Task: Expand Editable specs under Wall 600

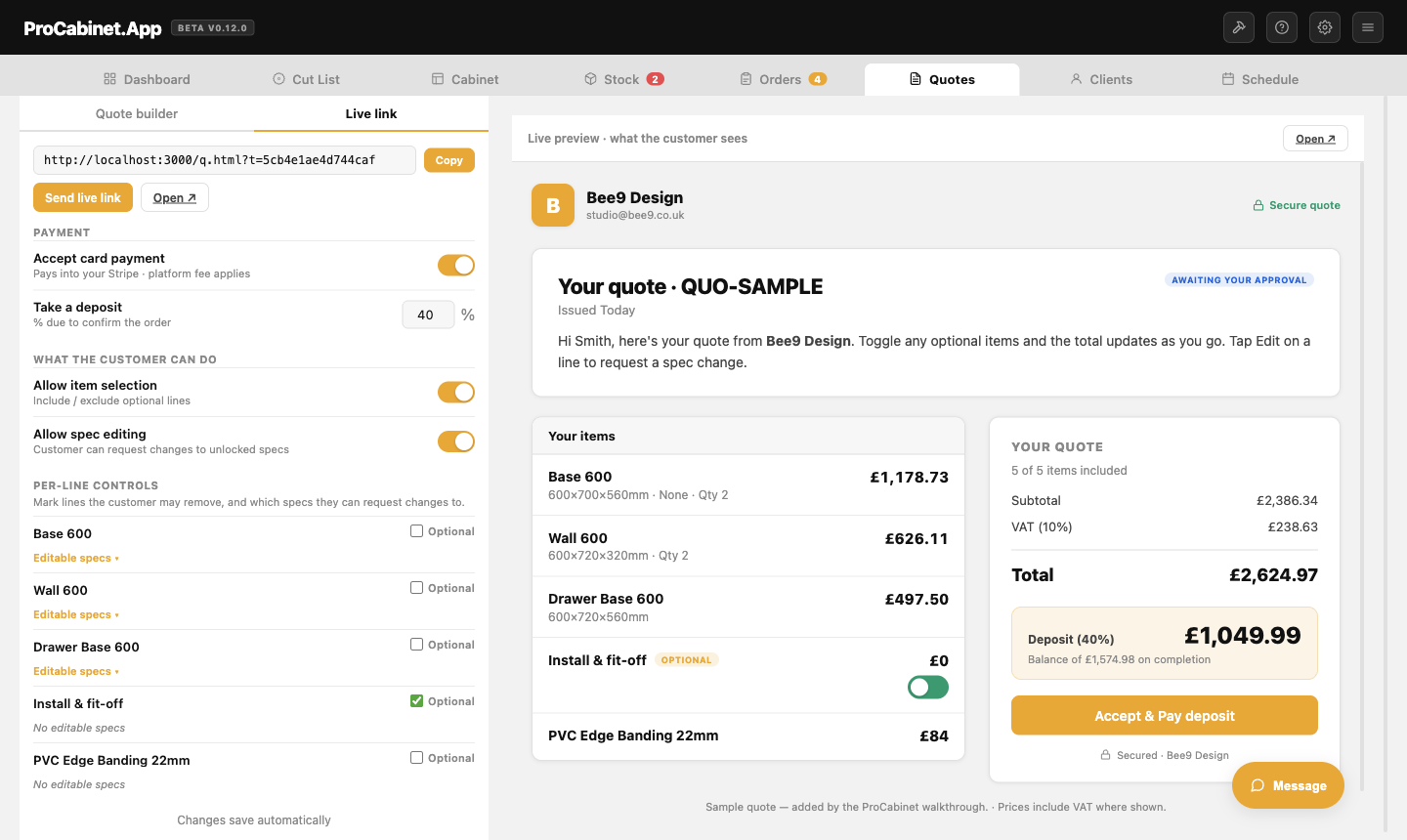Action: click(76, 614)
